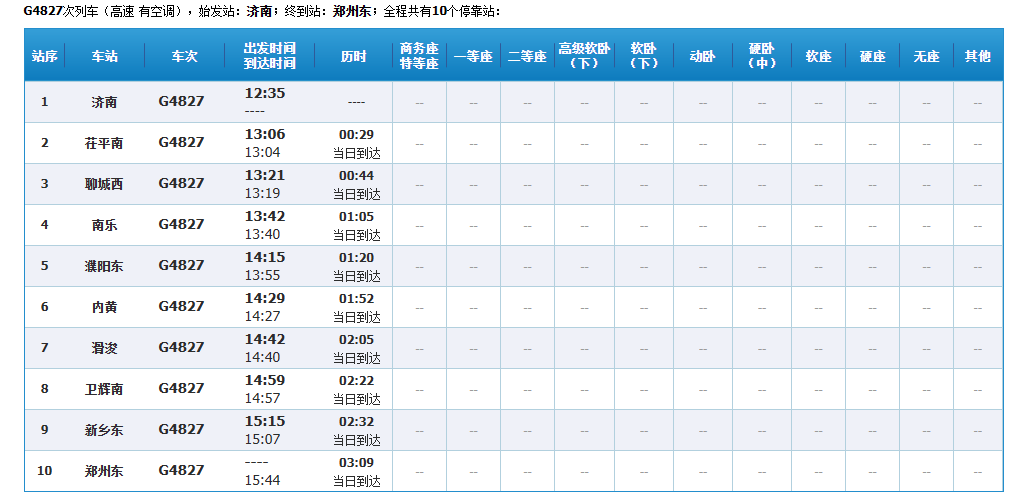Click the 济南 station name in row 1
Screen dimensions: 1016x504
coord(104,102)
